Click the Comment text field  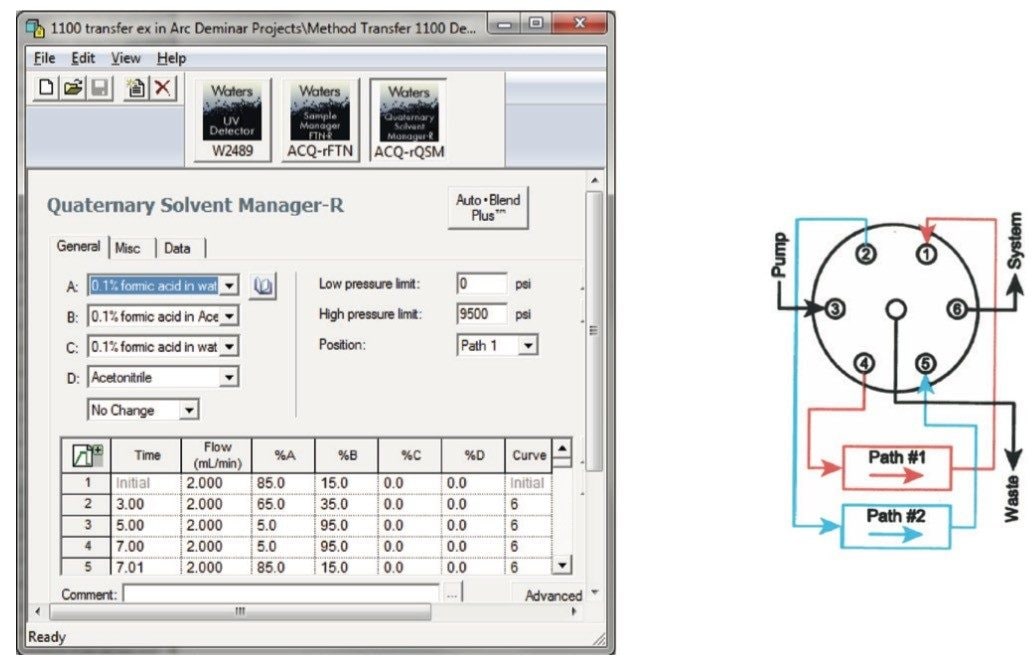(x=281, y=593)
